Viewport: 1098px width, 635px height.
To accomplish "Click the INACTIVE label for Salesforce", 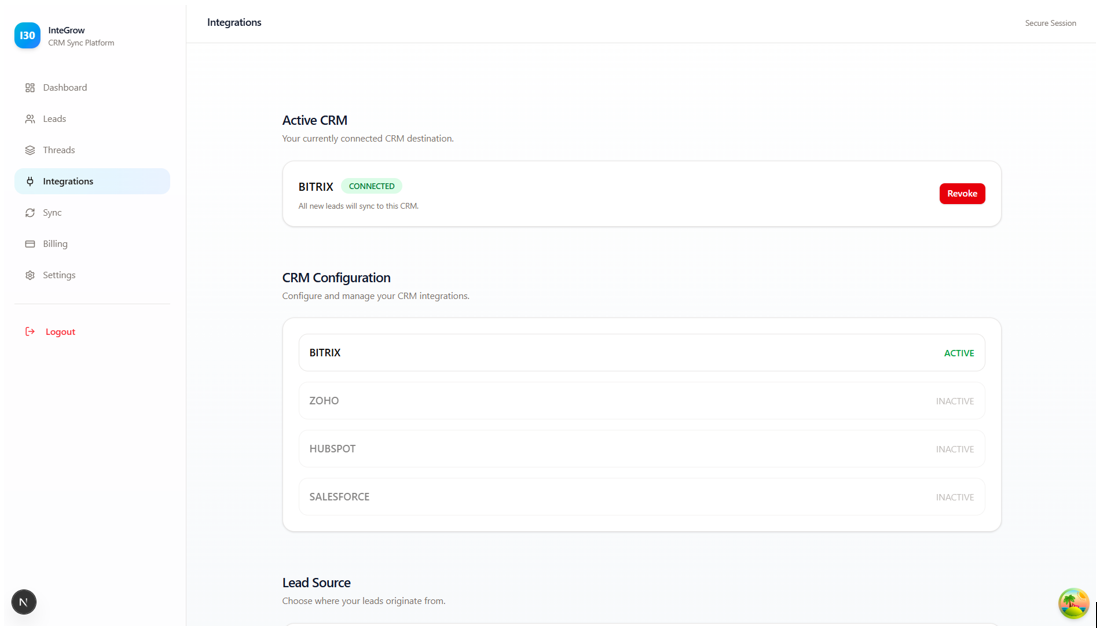I will pyautogui.click(x=955, y=497).
